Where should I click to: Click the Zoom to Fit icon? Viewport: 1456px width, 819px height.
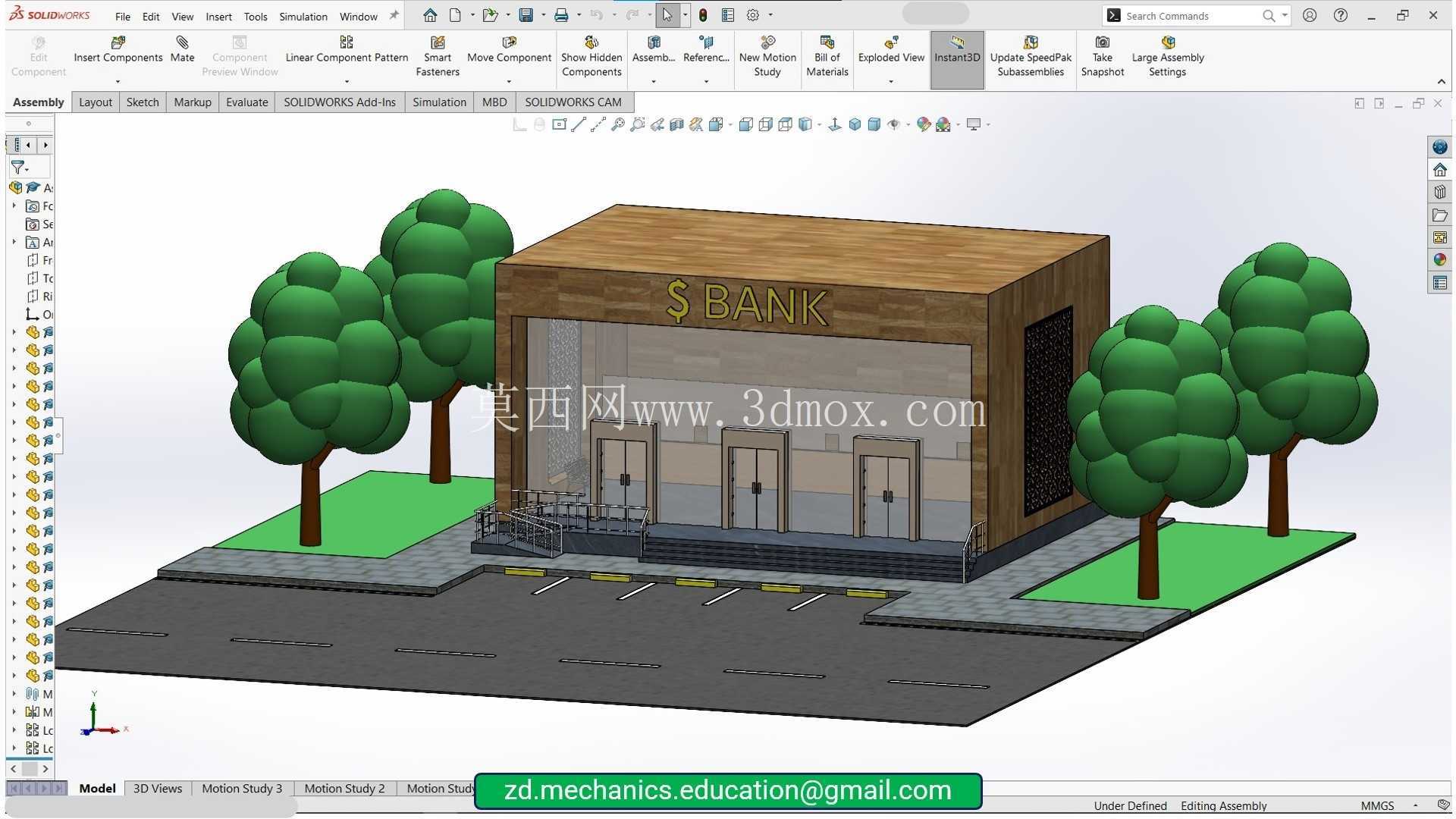618,124
